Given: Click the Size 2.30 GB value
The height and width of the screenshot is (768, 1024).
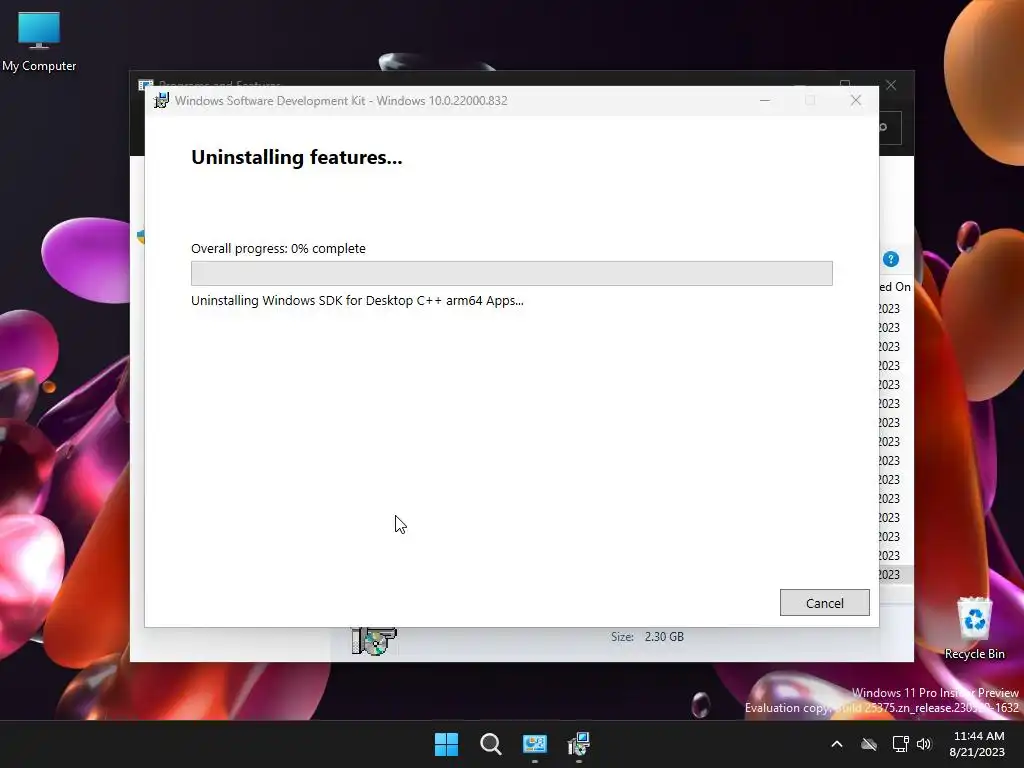Looking at the screenshot, I should [664, 637].
